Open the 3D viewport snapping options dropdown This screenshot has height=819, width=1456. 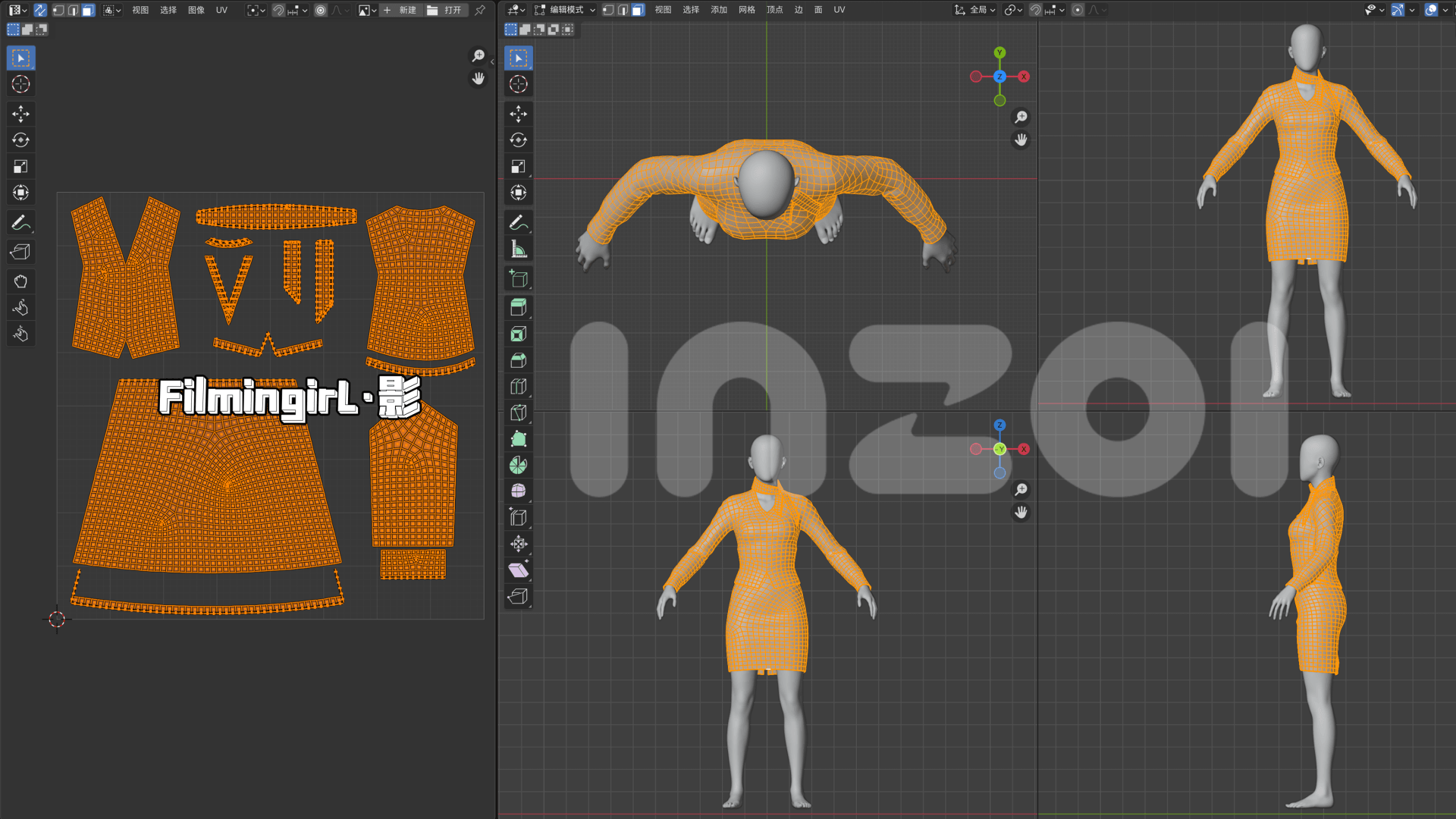[1055, 10]
